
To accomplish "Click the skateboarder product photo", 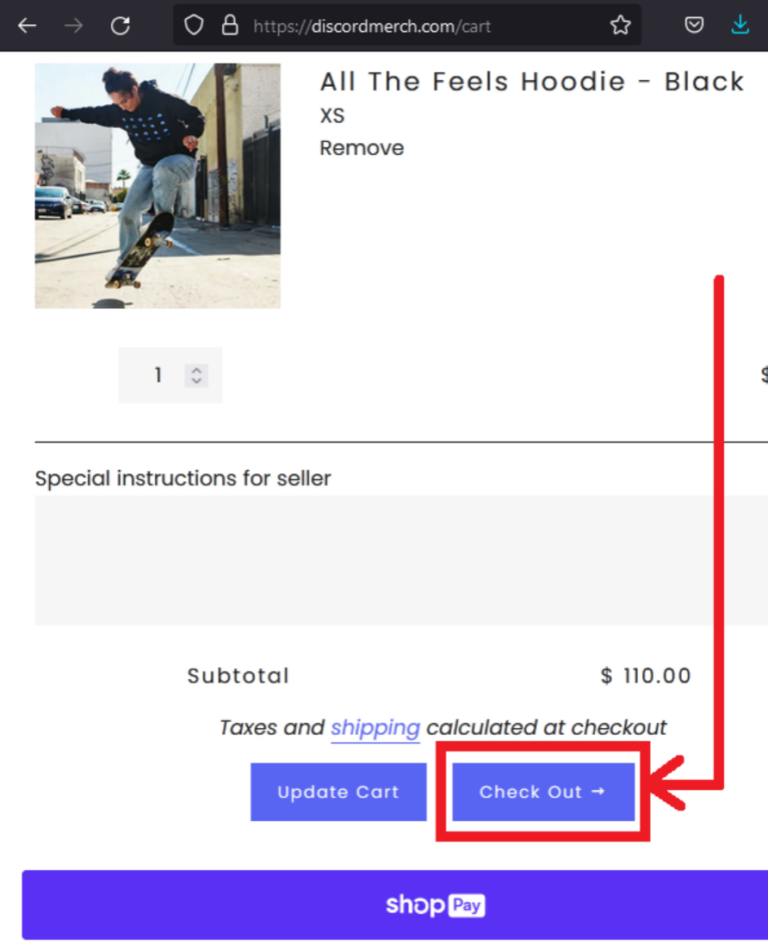I will [157, 186].
